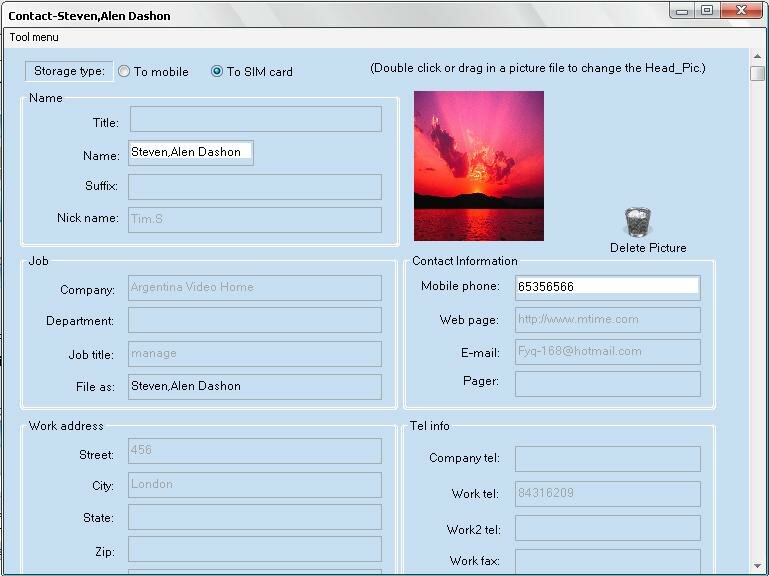Click the Name field containing Steven,Alen Dashon
The height and width of the screenshot is (576, 769).
tap(191, 153)
